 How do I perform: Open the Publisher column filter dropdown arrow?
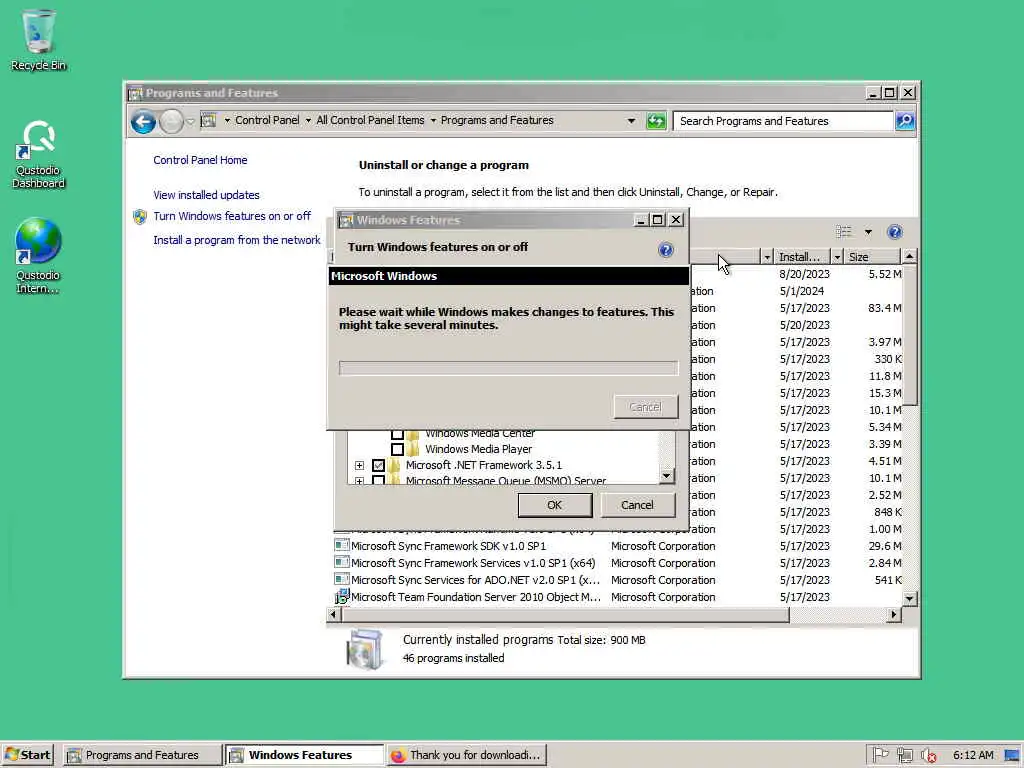(767, 257)
